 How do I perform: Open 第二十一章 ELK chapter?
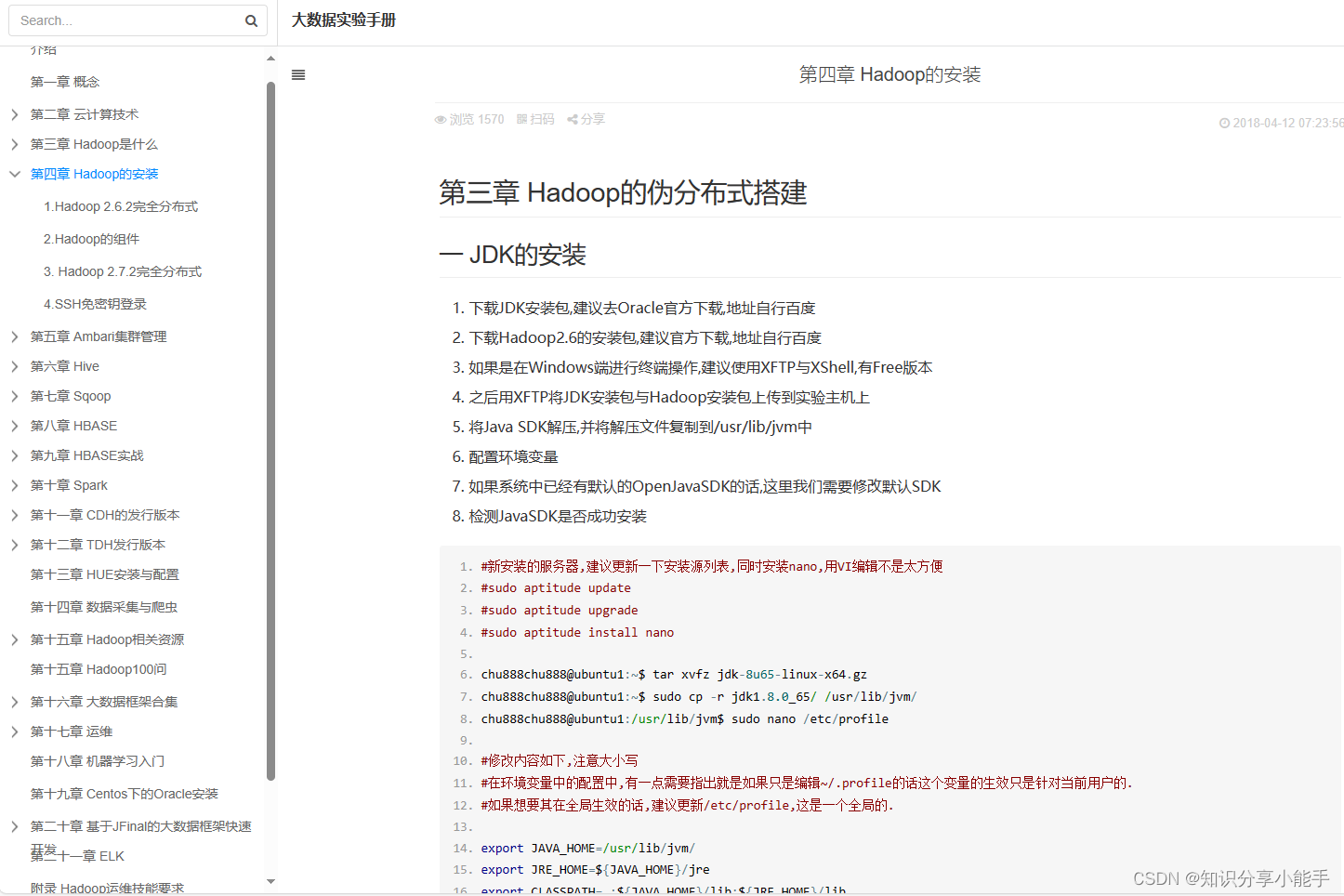[77, 856]
